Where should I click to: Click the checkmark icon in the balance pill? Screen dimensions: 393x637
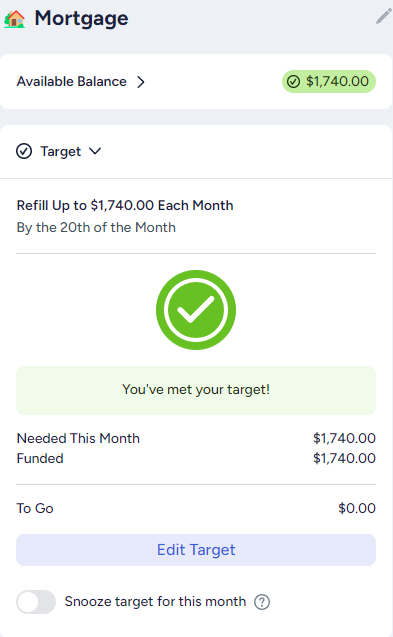pyautogui.click(x=293, y=82)
